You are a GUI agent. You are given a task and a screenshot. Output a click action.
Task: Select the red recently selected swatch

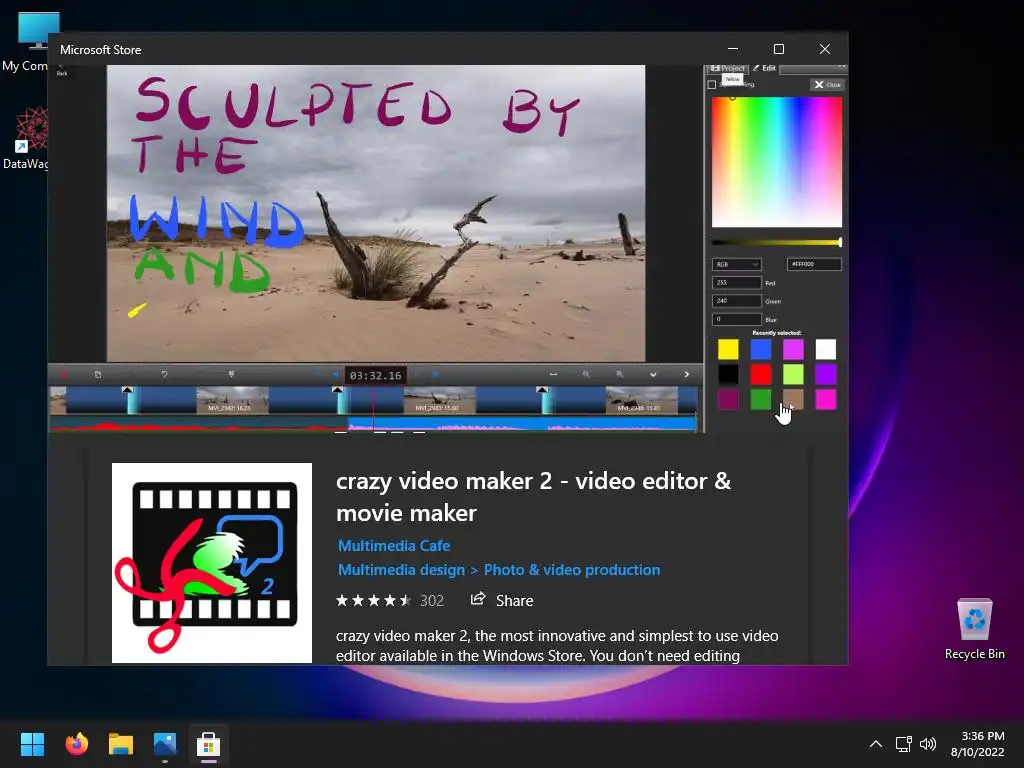point(761,374)
